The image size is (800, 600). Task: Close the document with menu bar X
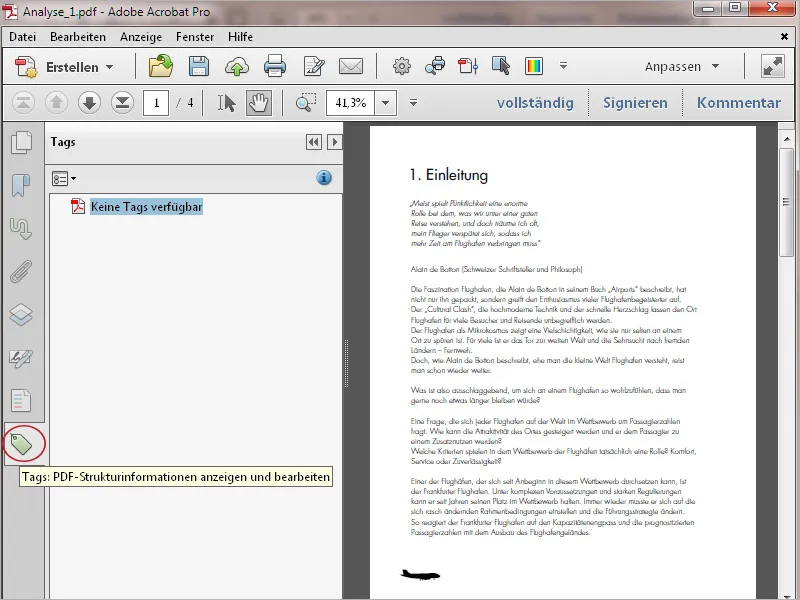point(784,36)
